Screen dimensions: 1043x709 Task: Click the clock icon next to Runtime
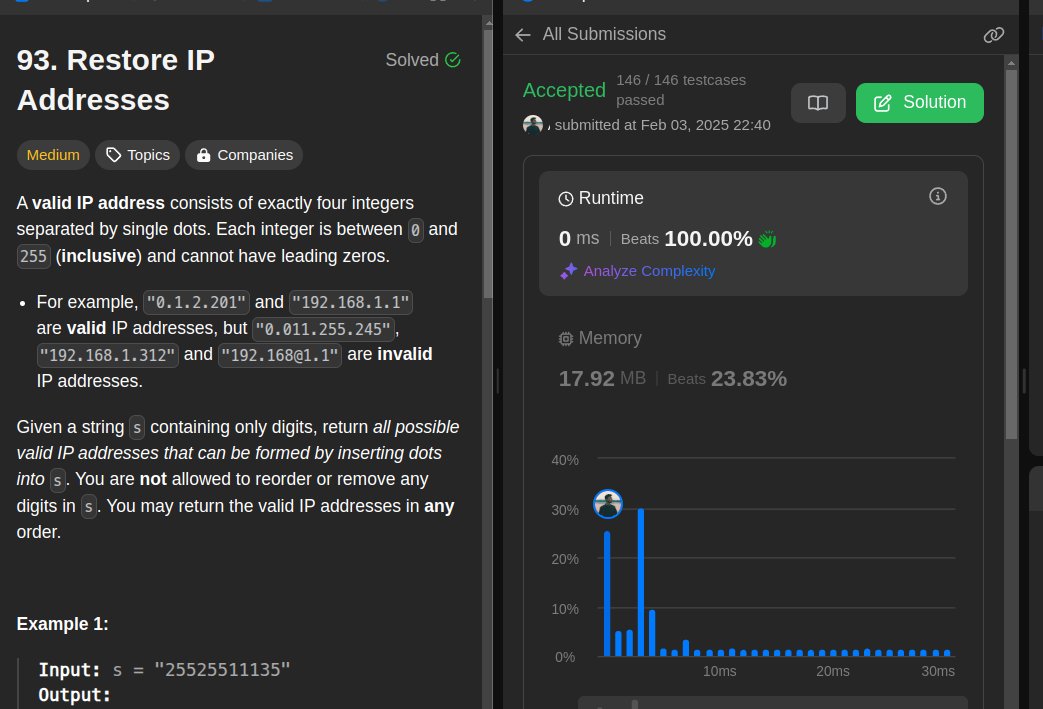(x=567, y=197)
